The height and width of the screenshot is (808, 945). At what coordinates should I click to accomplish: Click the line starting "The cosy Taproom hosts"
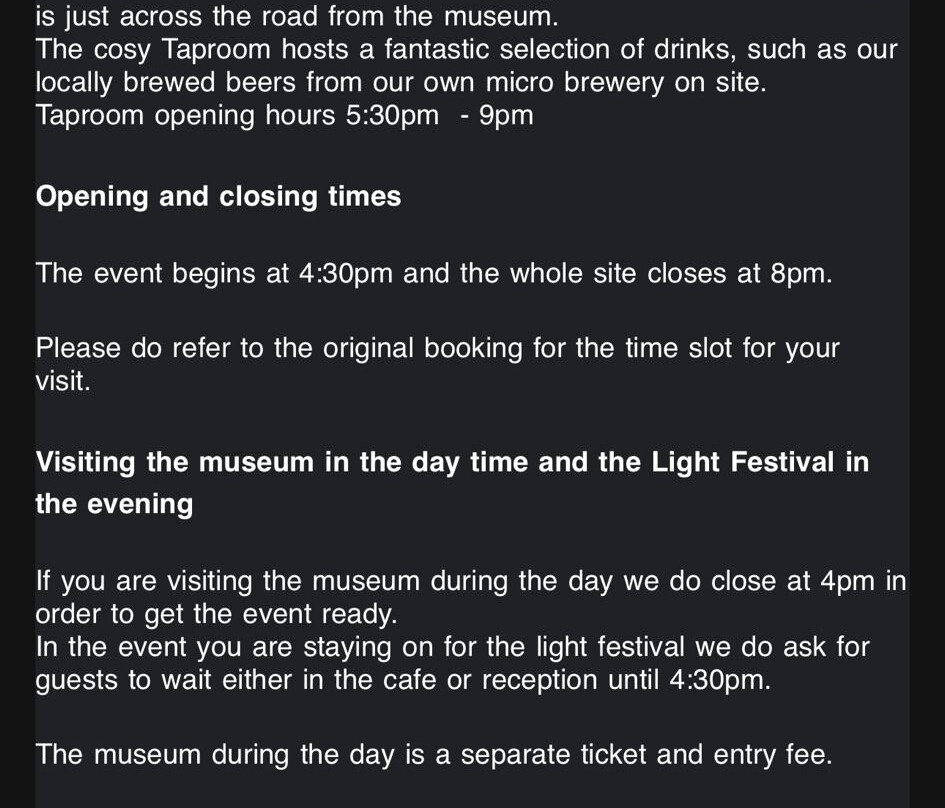(x=466, y=50)
